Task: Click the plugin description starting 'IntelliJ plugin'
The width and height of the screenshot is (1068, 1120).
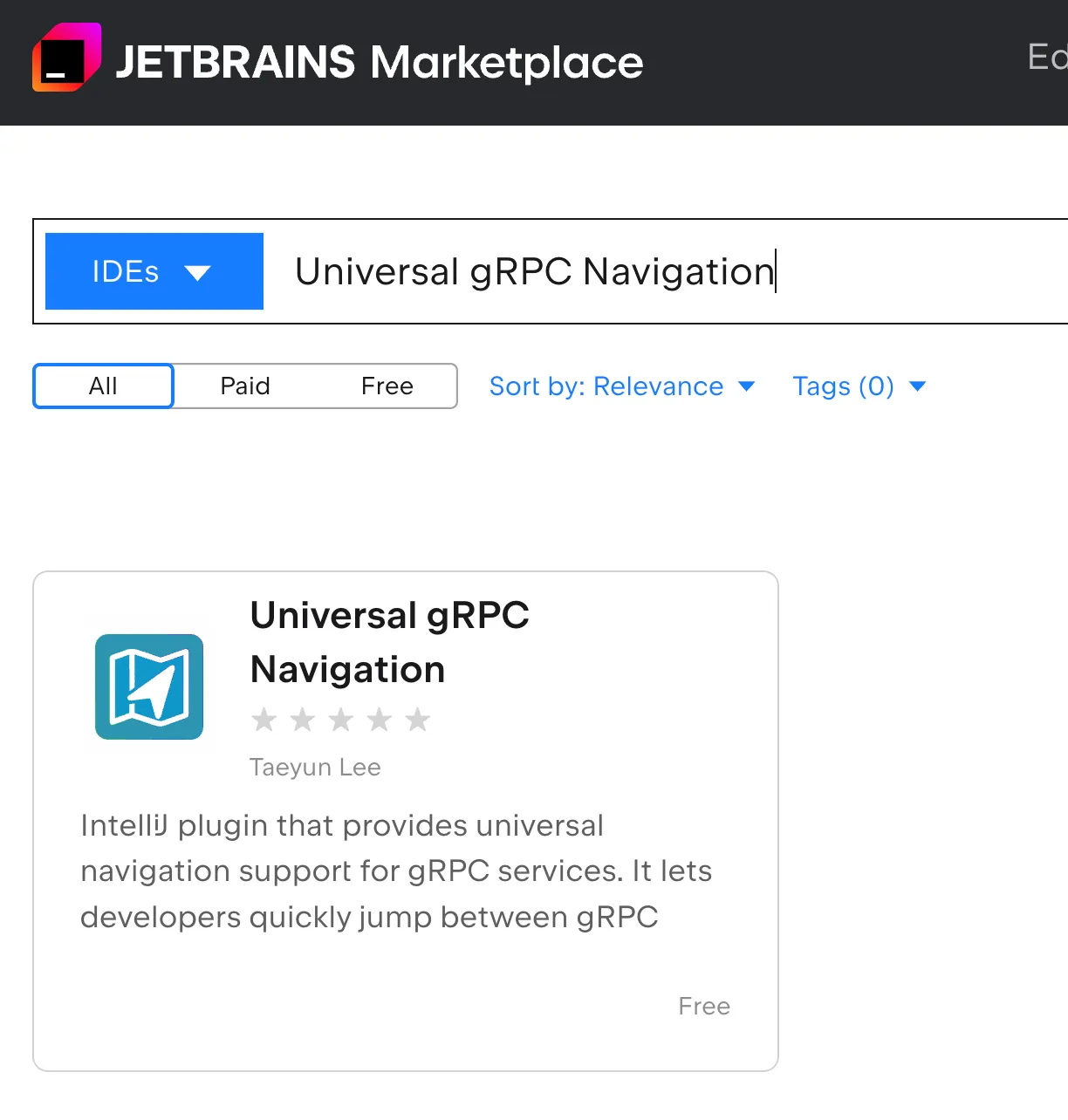Action: click(x=396, y=871)
